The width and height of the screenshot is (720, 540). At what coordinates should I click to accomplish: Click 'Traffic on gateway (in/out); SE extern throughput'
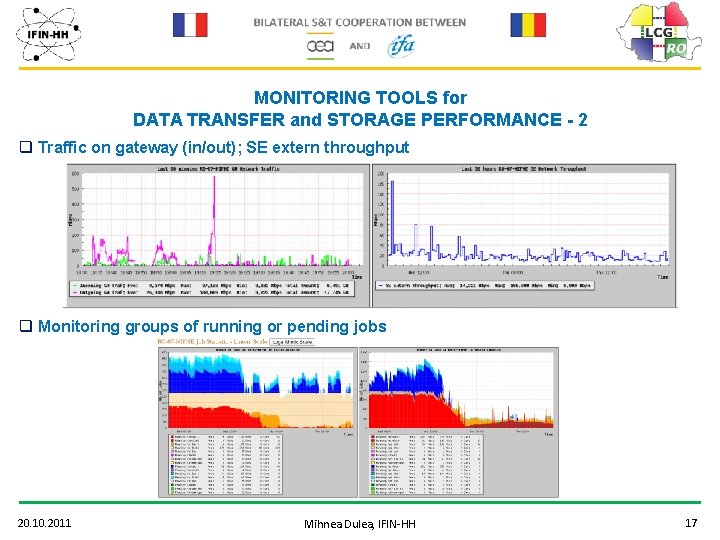(x=223, y=147)
